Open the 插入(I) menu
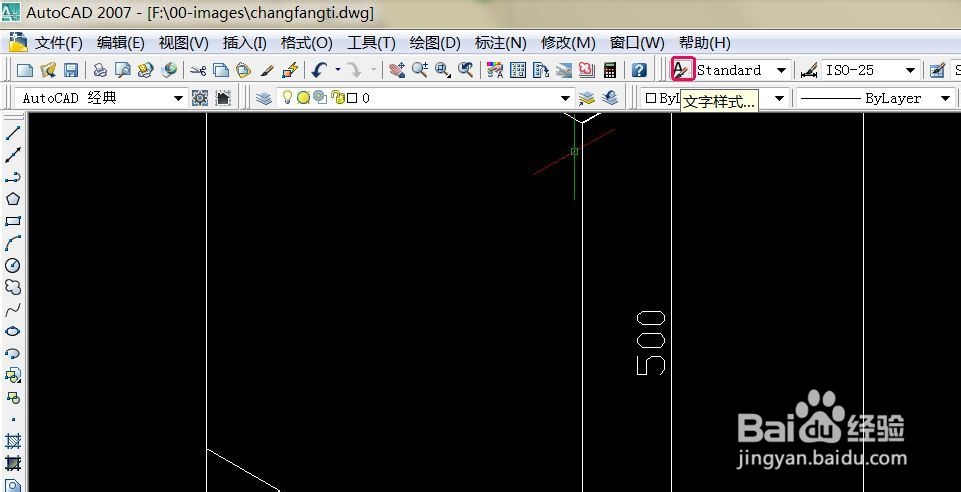 pyautogui.click(x=245, y=43)
